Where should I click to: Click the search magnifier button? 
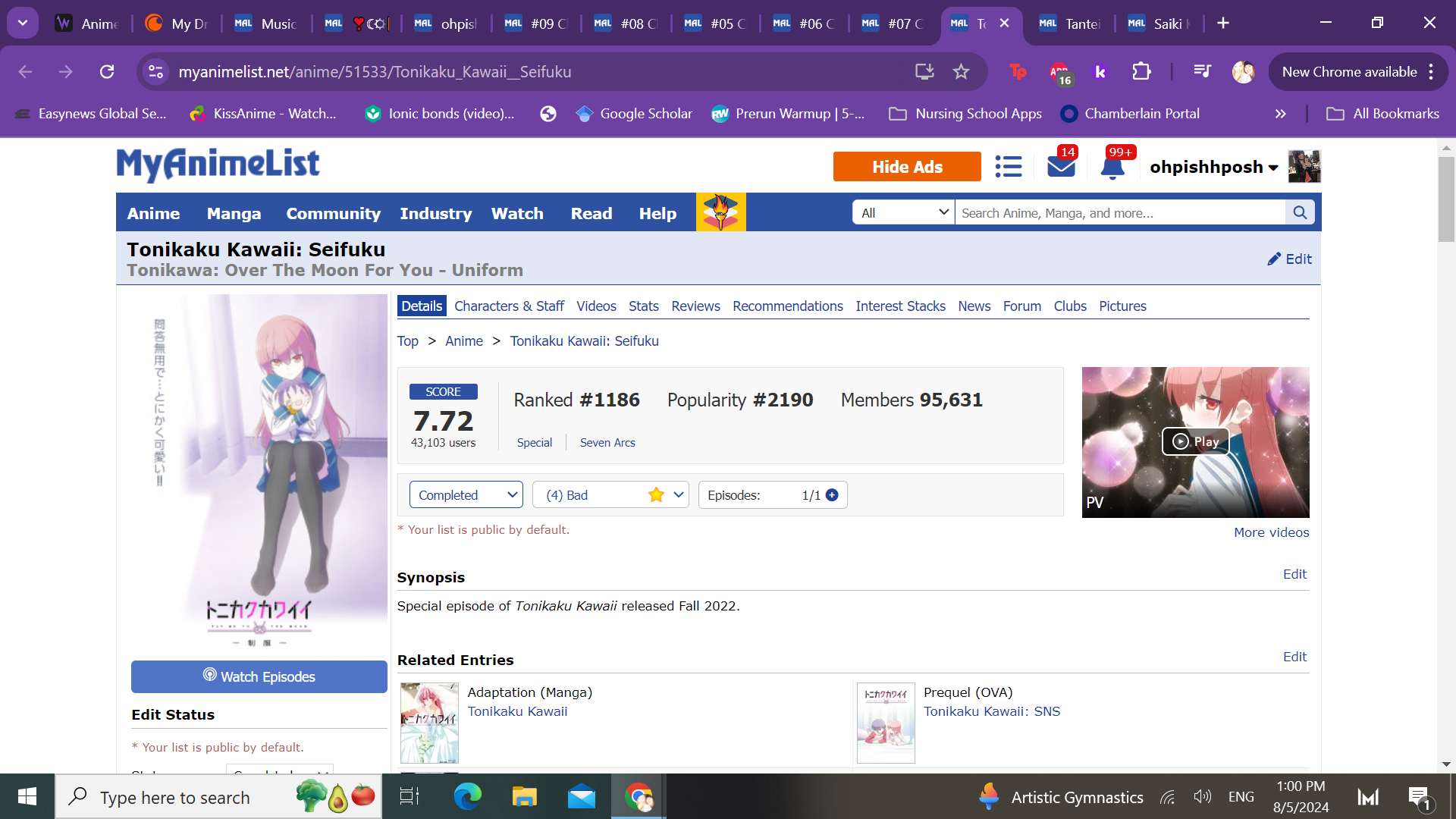(1300, 213)
